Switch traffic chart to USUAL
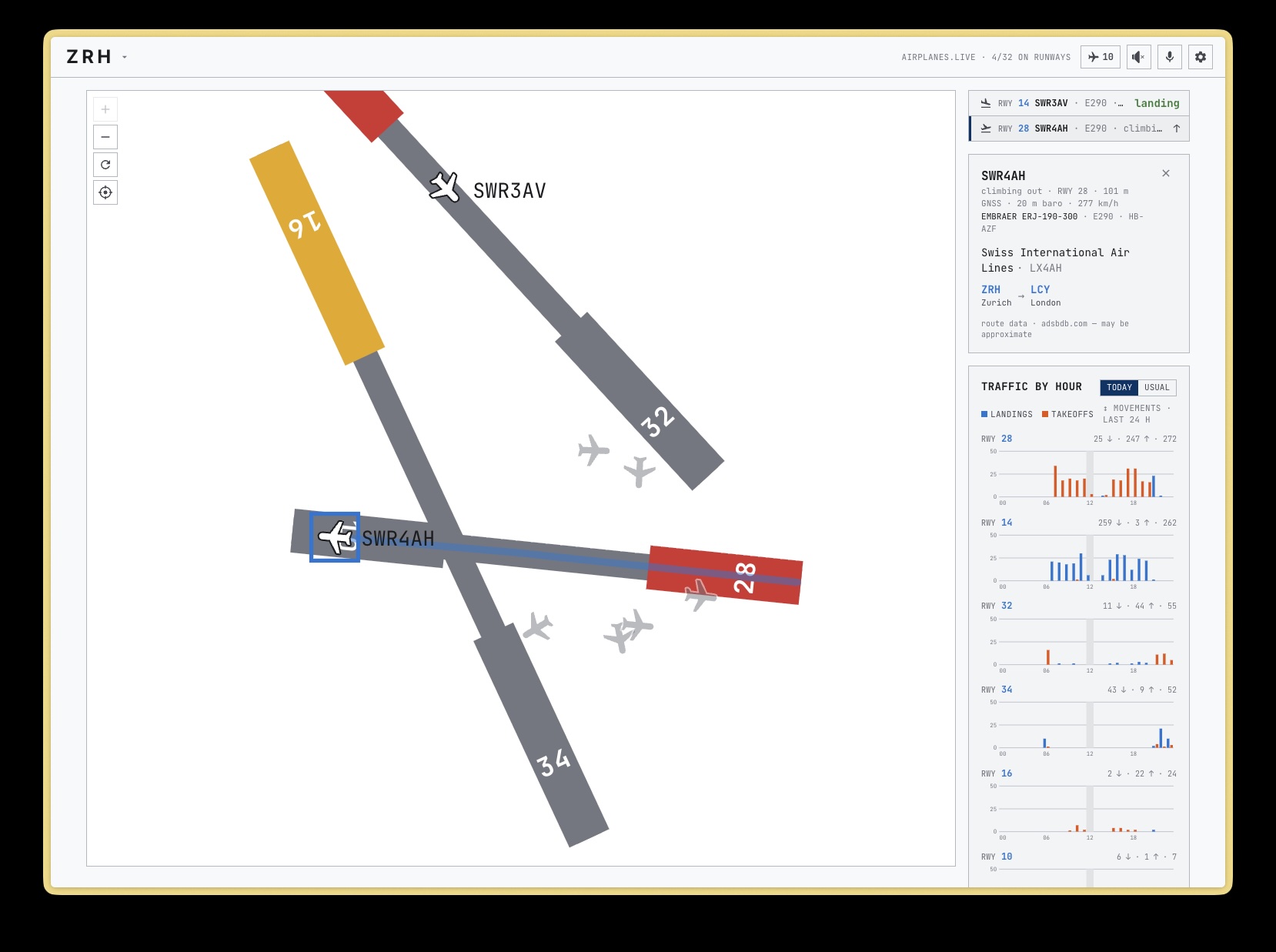This screenshot has height=952, width=1276. [1157, 388]
